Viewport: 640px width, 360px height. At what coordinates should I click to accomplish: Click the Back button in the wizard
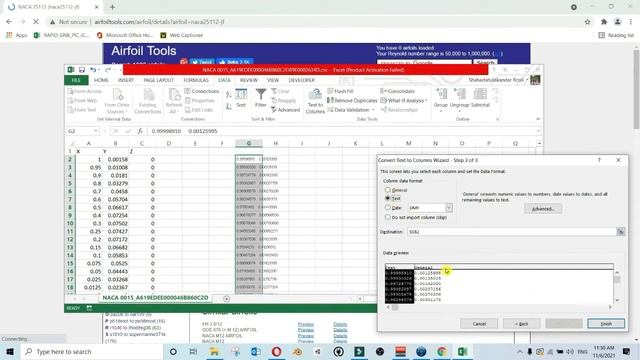click(522, 324)
